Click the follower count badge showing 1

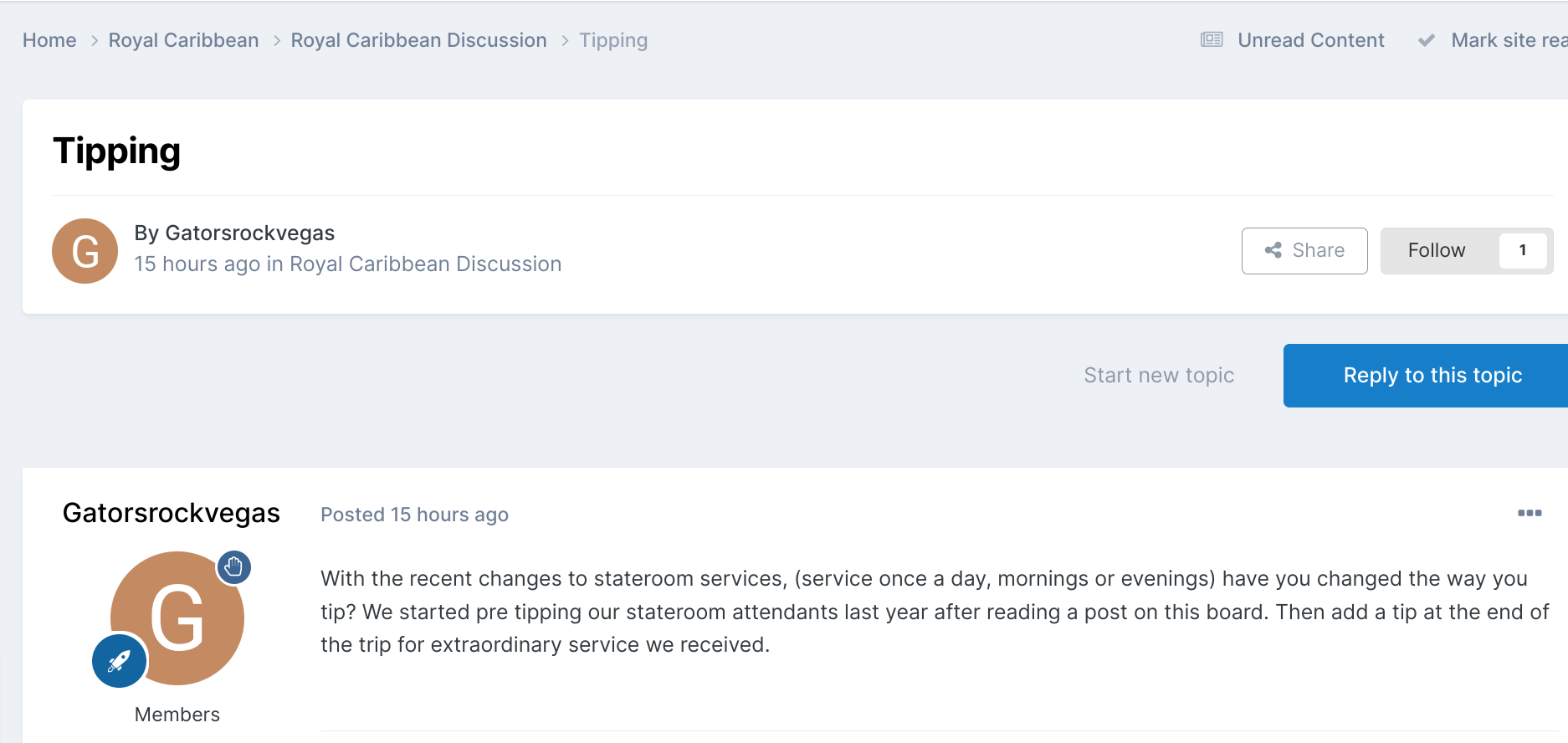[1523, 250]
